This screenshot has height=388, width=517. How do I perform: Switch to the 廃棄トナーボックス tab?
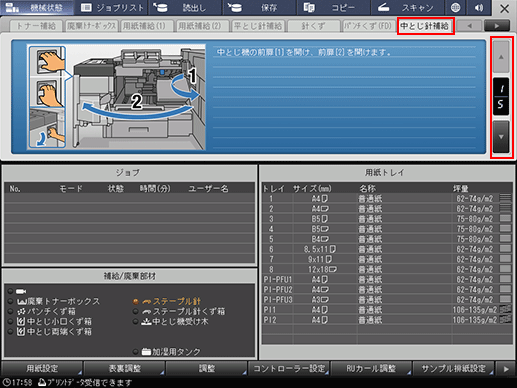(91, 26)
